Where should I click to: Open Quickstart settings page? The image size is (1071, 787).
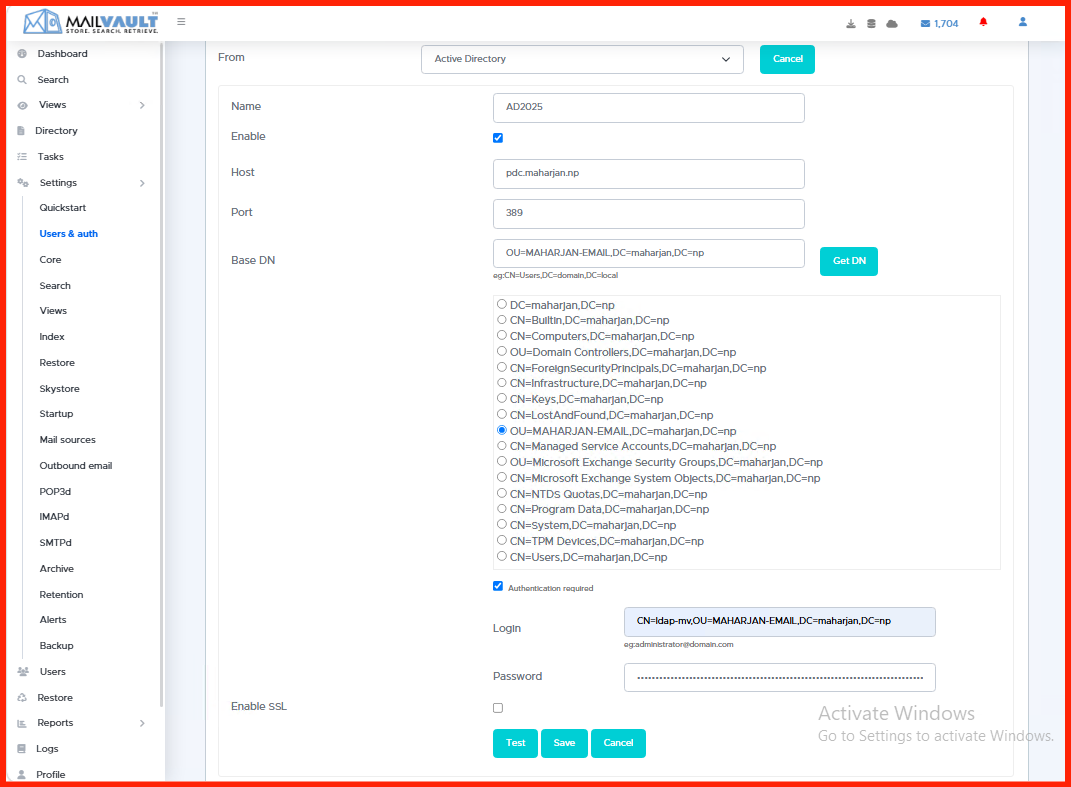pyautogui.click(x=63, y=208)
